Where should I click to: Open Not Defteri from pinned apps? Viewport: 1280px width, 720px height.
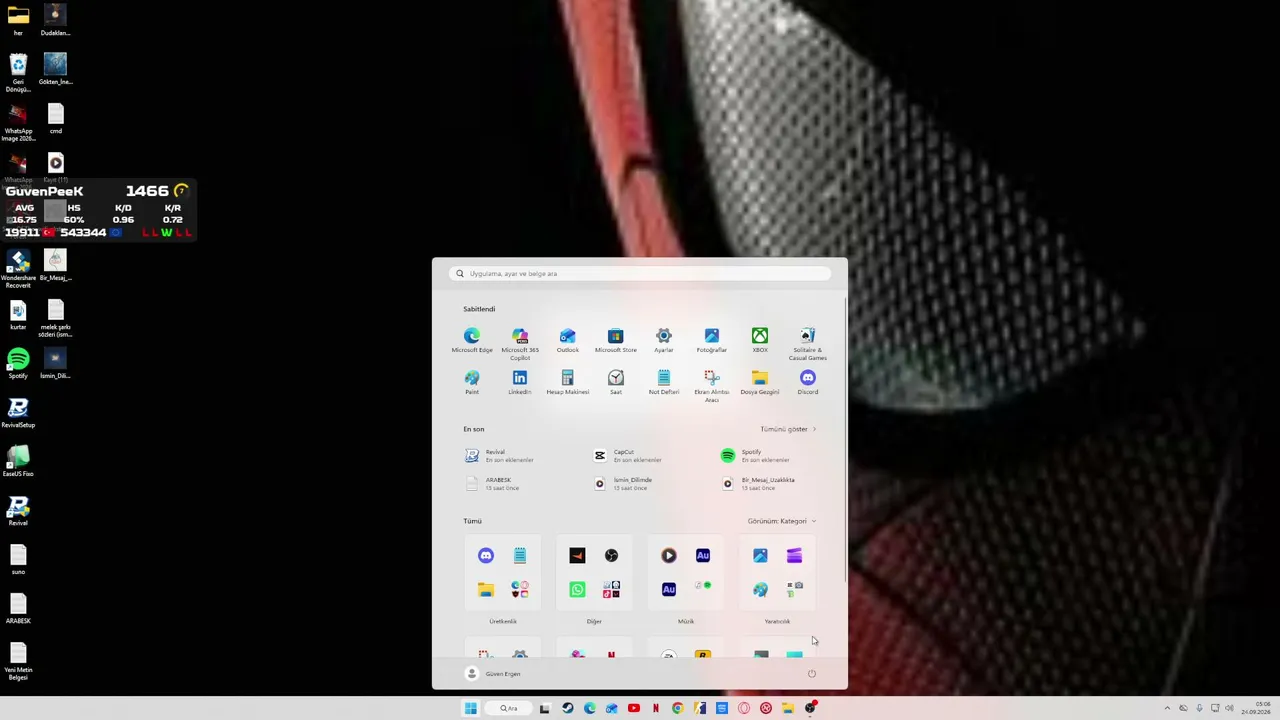pyautogui.click(x=664, y=382)
